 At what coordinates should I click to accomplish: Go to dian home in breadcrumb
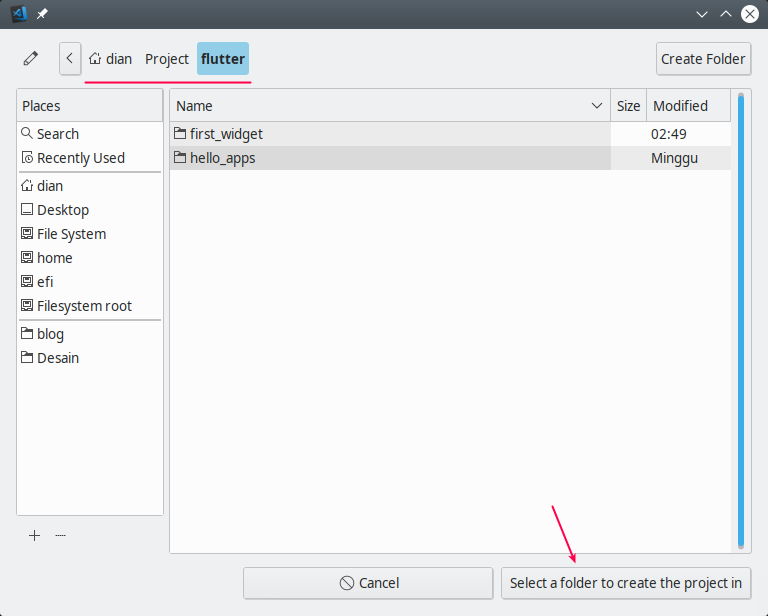[x=110, y=59]
